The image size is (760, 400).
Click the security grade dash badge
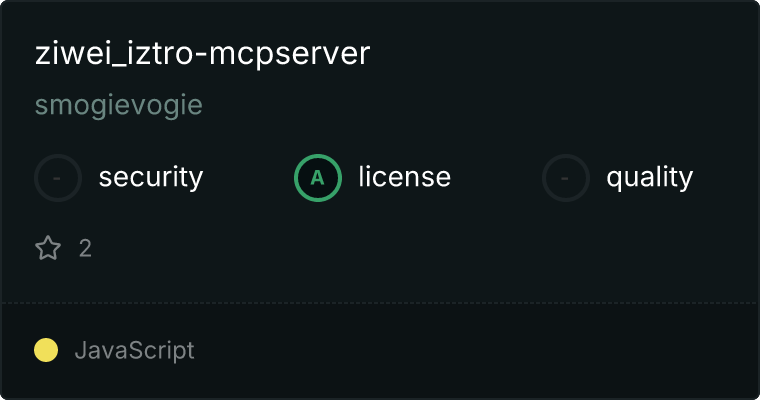coord(58,178)
